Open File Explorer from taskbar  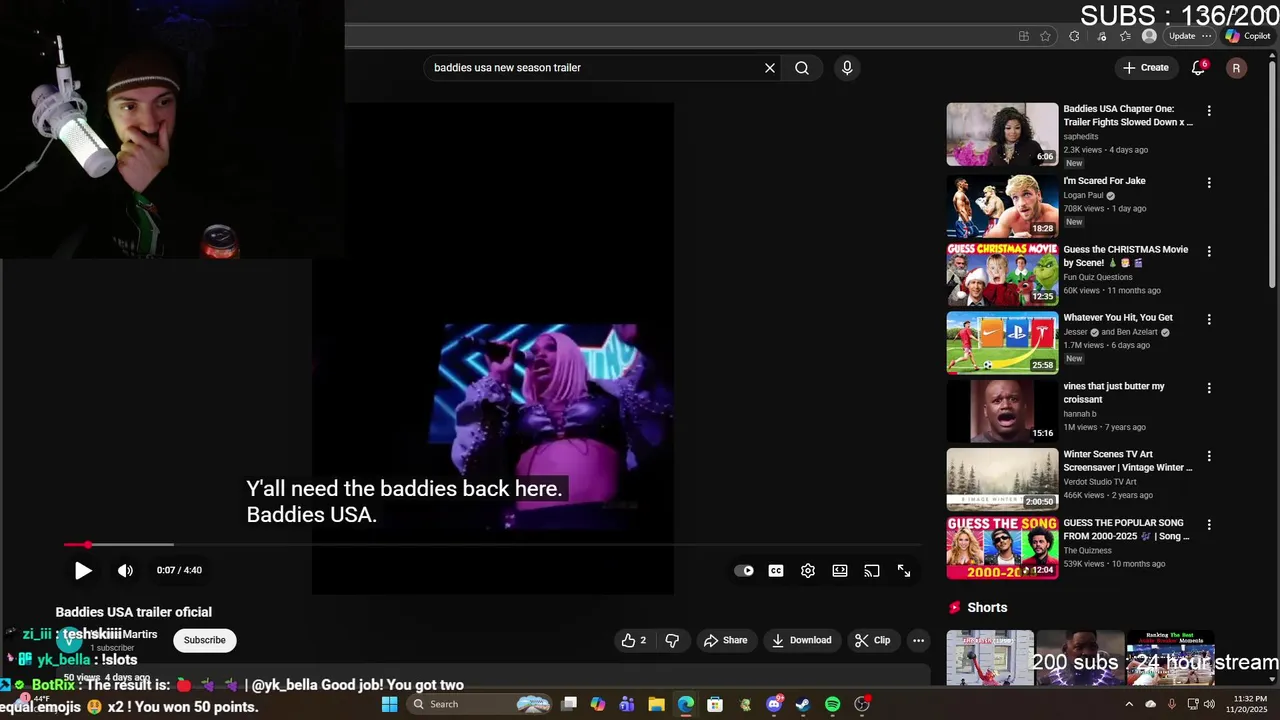(x=656, y=704)
